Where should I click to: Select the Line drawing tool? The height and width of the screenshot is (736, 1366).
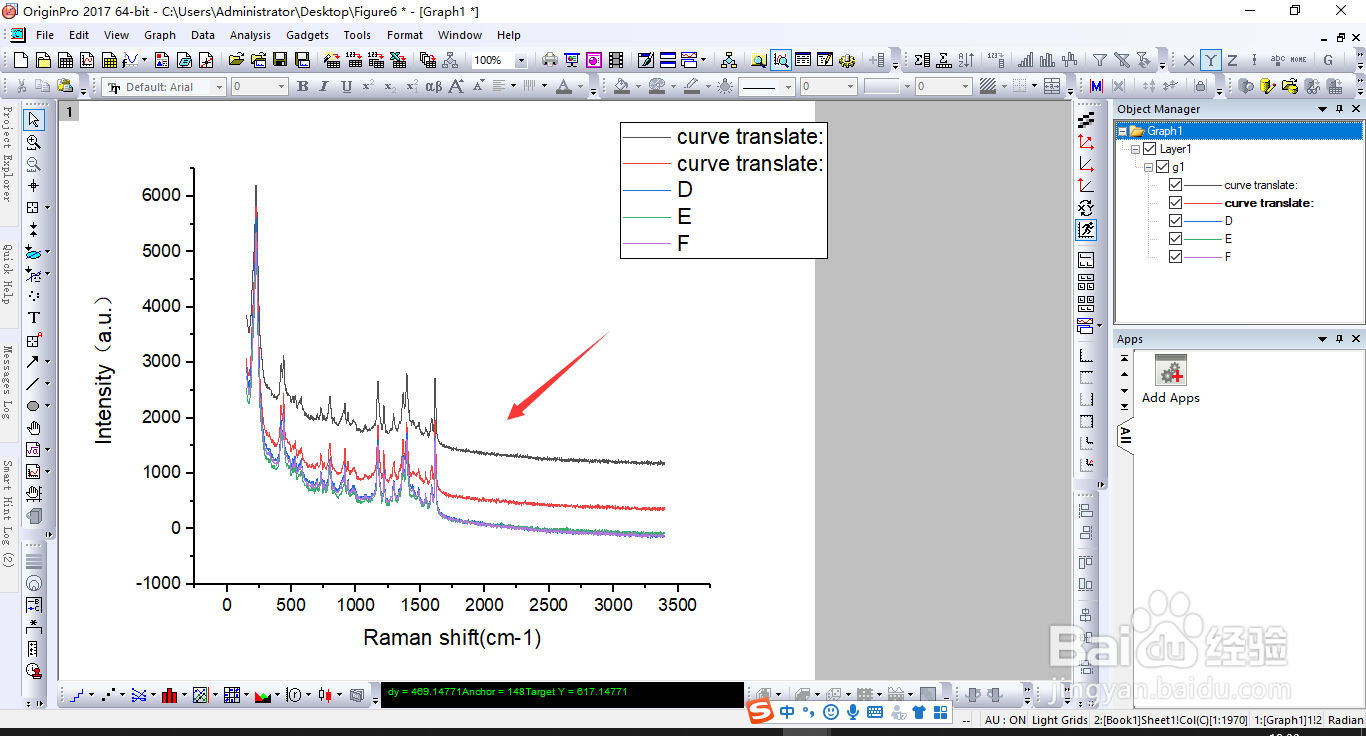[x=34, y=383]
